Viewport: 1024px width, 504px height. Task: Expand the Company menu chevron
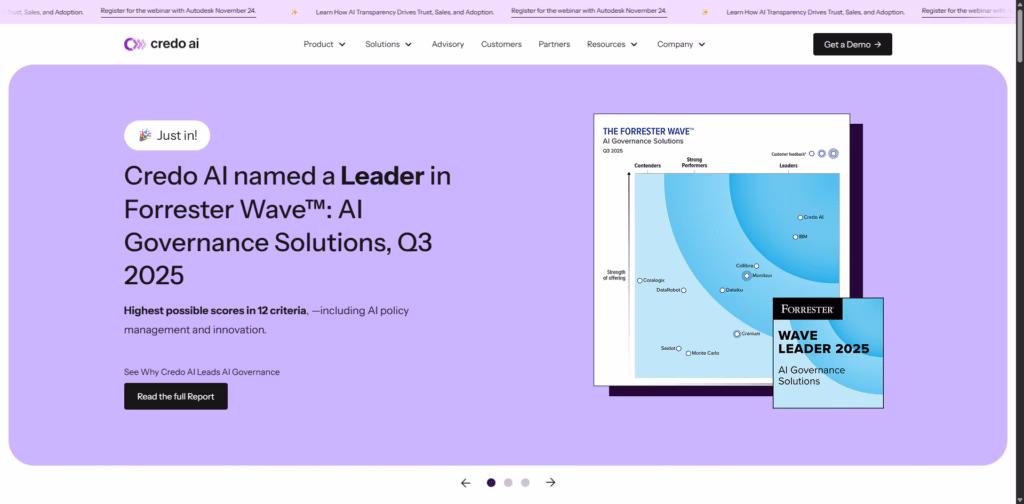coord(702,44)
